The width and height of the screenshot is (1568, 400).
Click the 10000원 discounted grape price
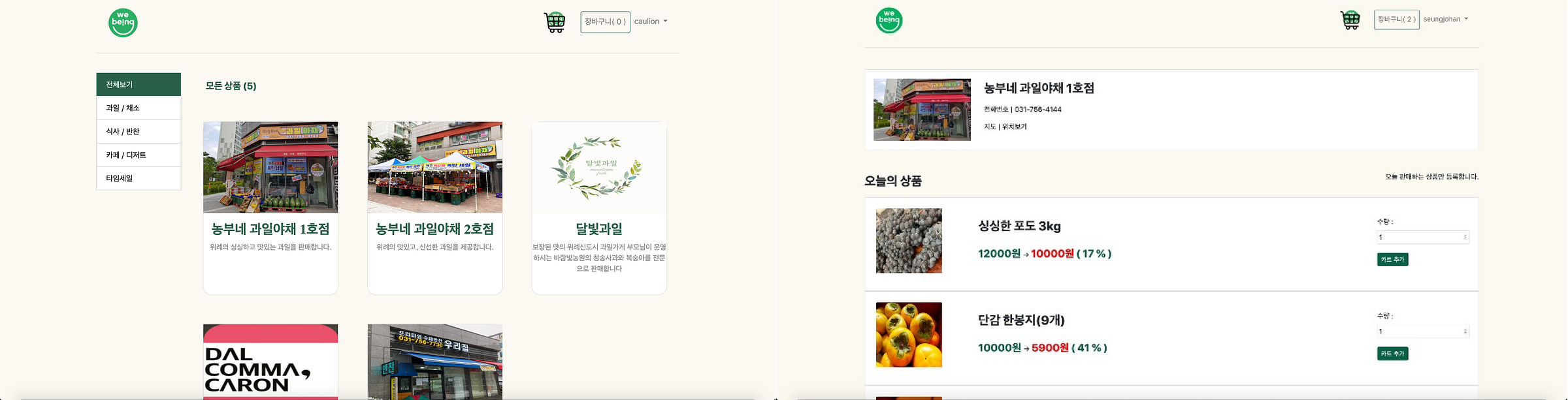click(x=1053, y=254)
